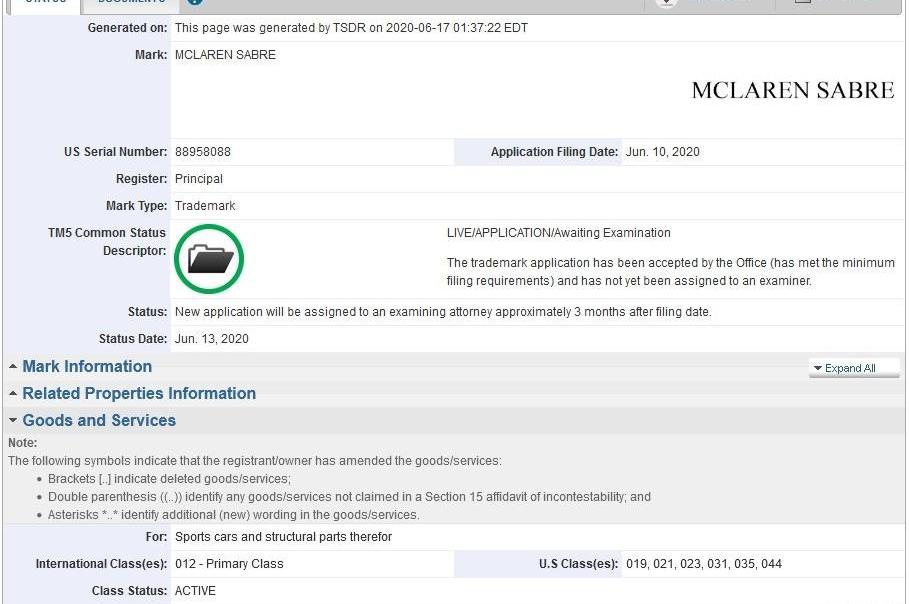Click the '012 - Primary Class' value
Viewport: 909px width, 604px height.
tap(229, 563)
